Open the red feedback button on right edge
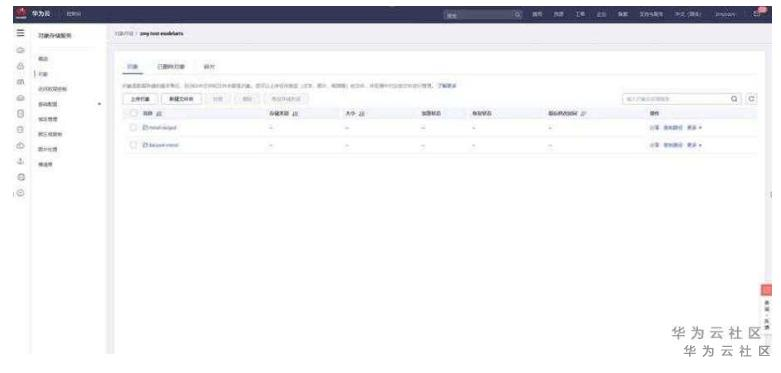 tap(767, 290)
